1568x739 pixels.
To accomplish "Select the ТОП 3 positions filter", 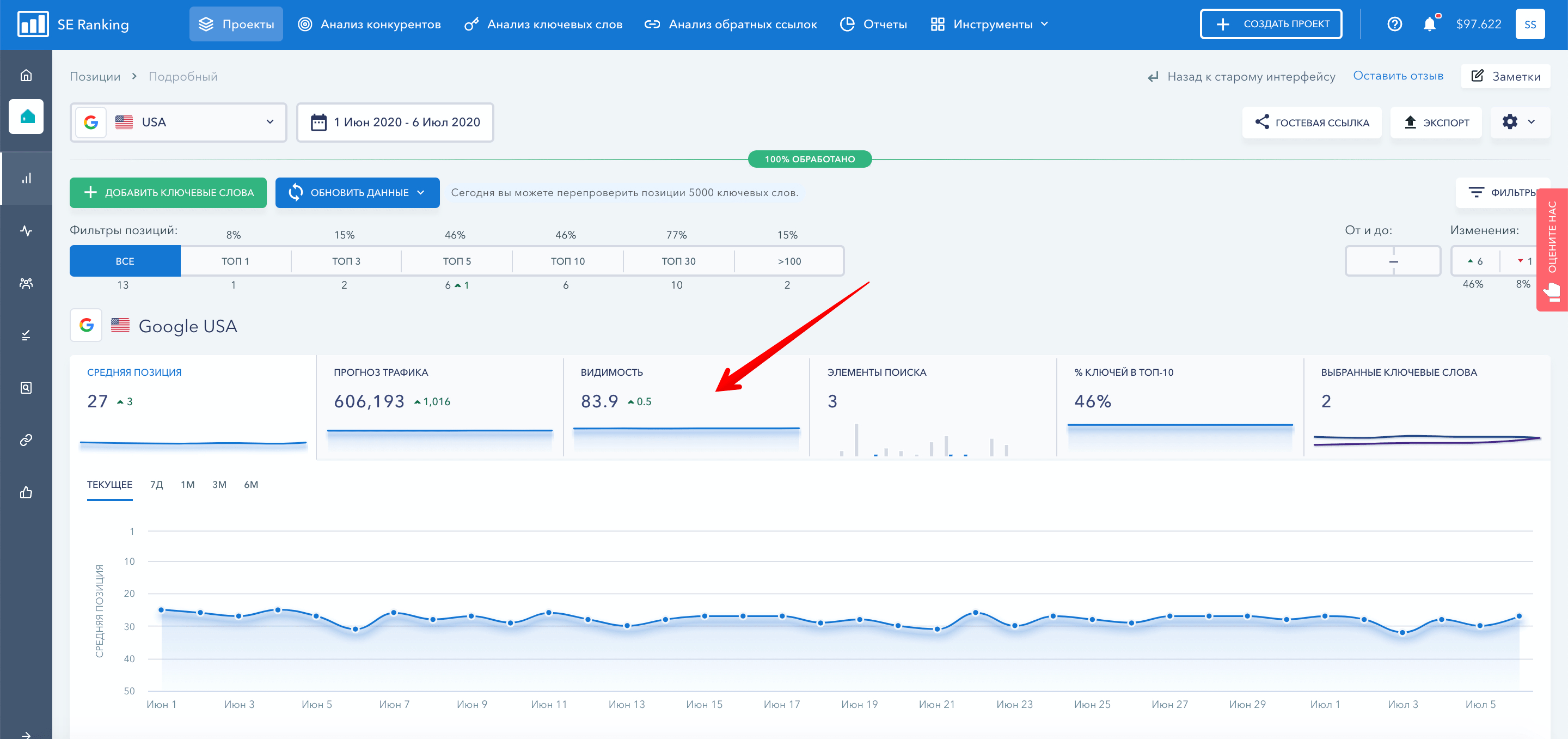I will click(x=346, y=261).
